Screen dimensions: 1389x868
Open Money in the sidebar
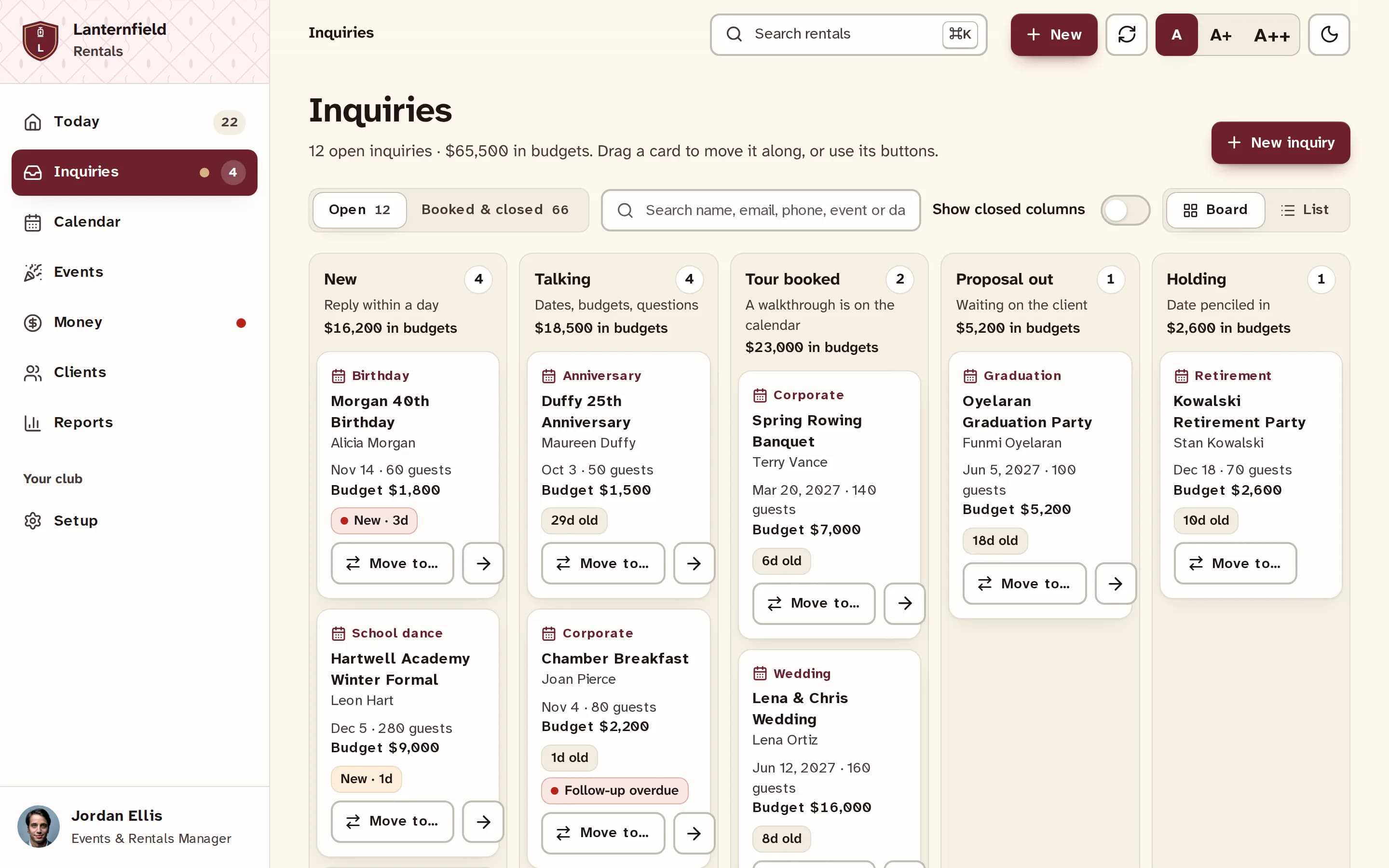click(x=134, y=322)
